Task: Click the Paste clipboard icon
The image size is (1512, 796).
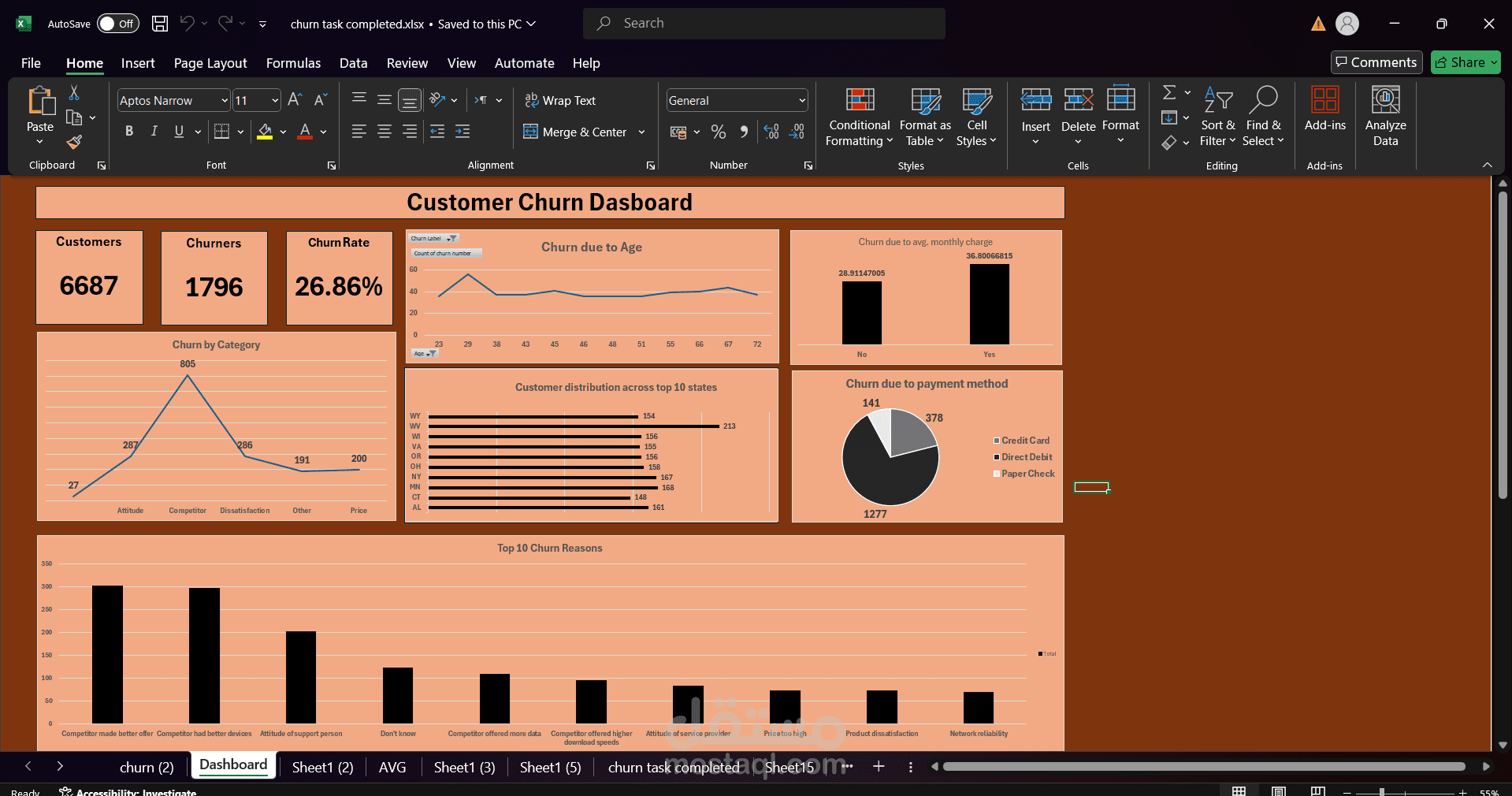Action: point(40,101)
